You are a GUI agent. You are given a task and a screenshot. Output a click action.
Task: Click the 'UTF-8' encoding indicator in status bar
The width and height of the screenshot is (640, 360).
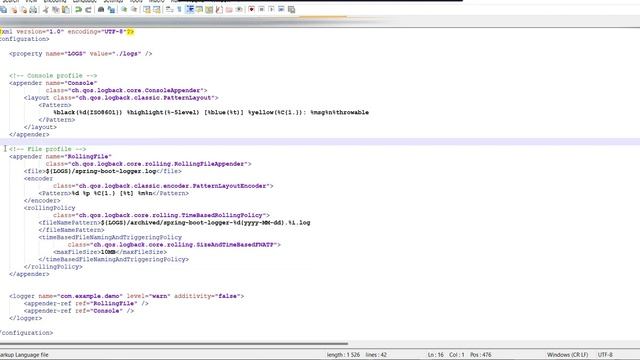[x=605, y=355]
